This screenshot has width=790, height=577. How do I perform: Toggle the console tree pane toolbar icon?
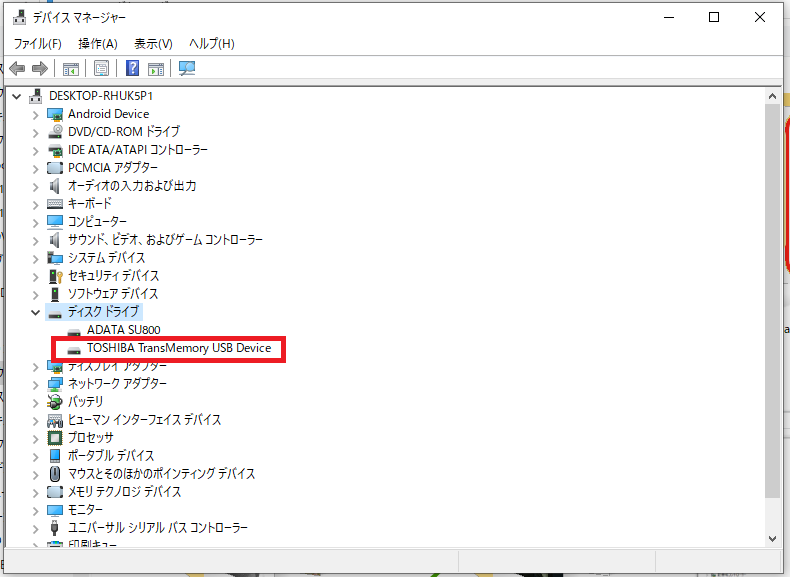click(x=71, y=69)
